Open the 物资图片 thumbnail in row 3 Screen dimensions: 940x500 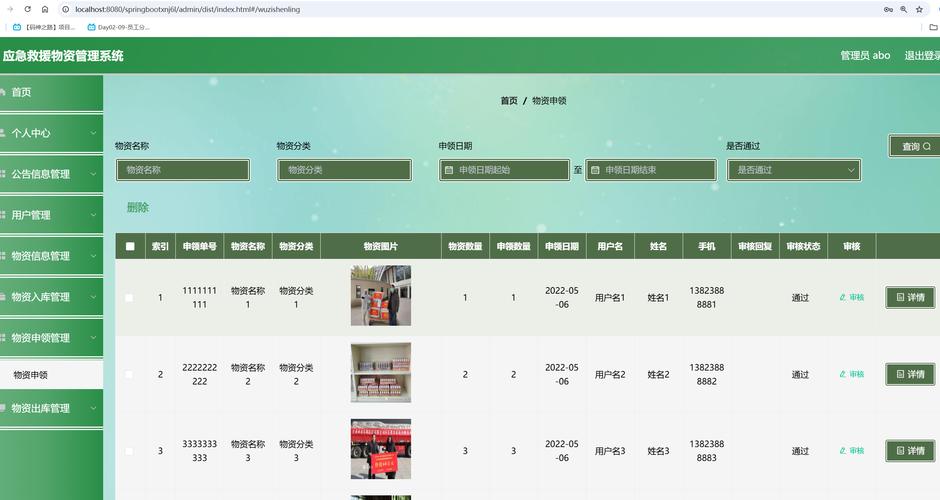coord(381,449)
